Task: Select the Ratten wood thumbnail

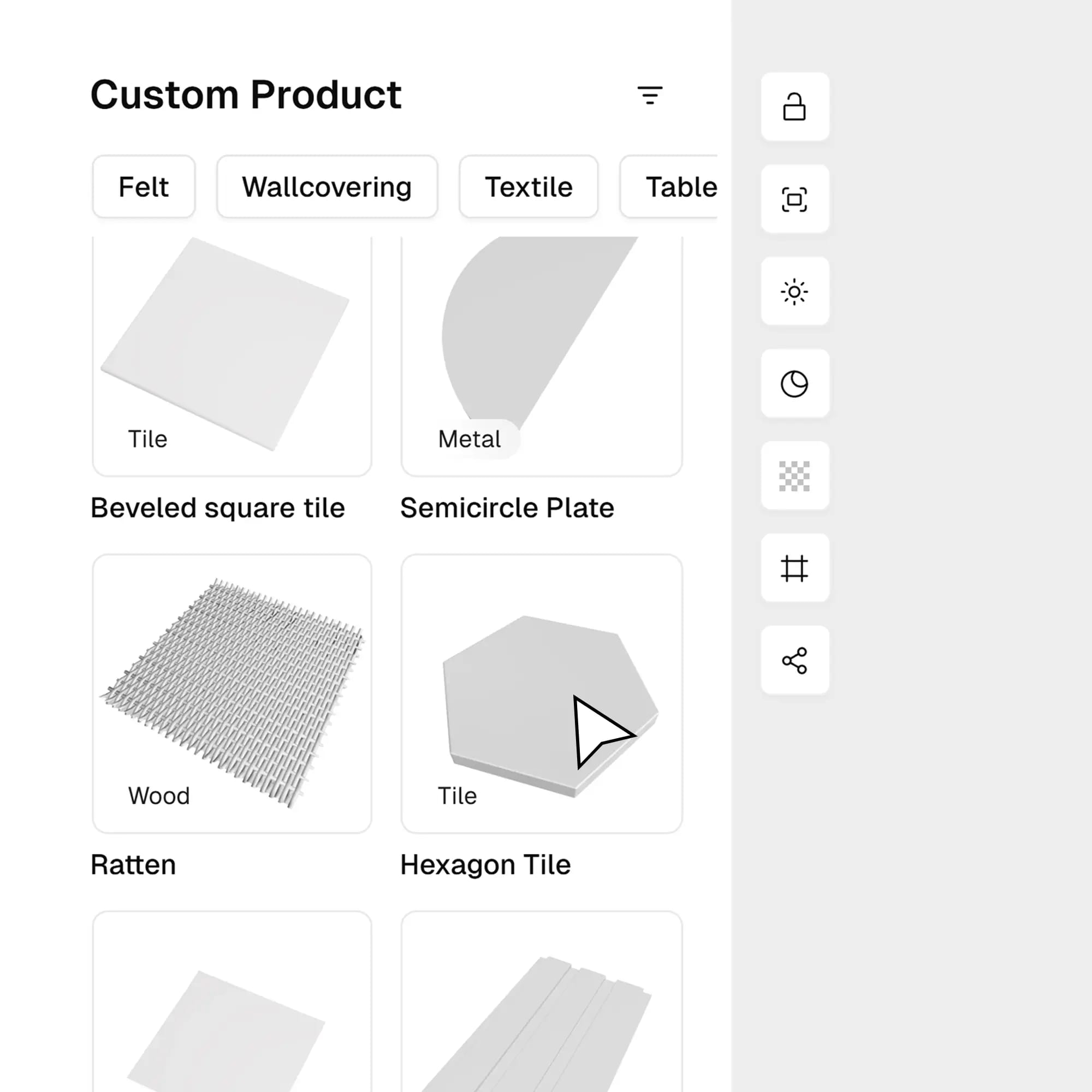Action: point(232,690)
